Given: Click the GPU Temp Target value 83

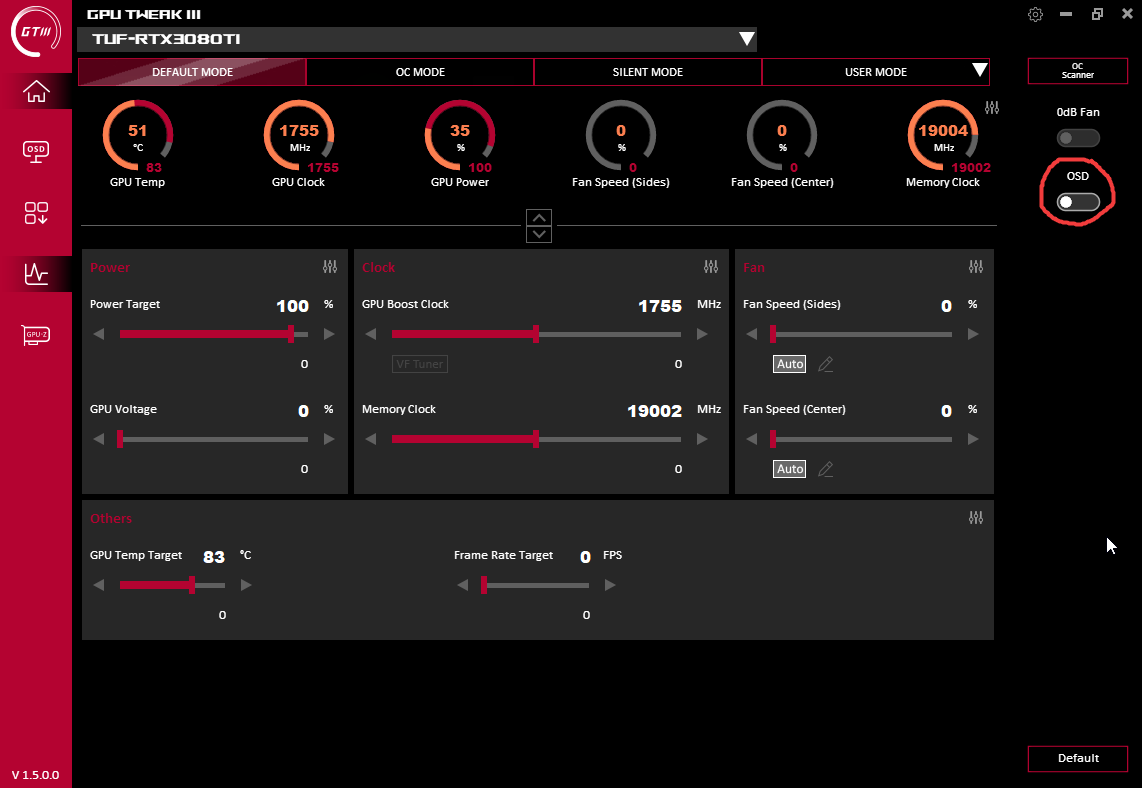Looking at the screenshot, I should [x=213, y=557].
